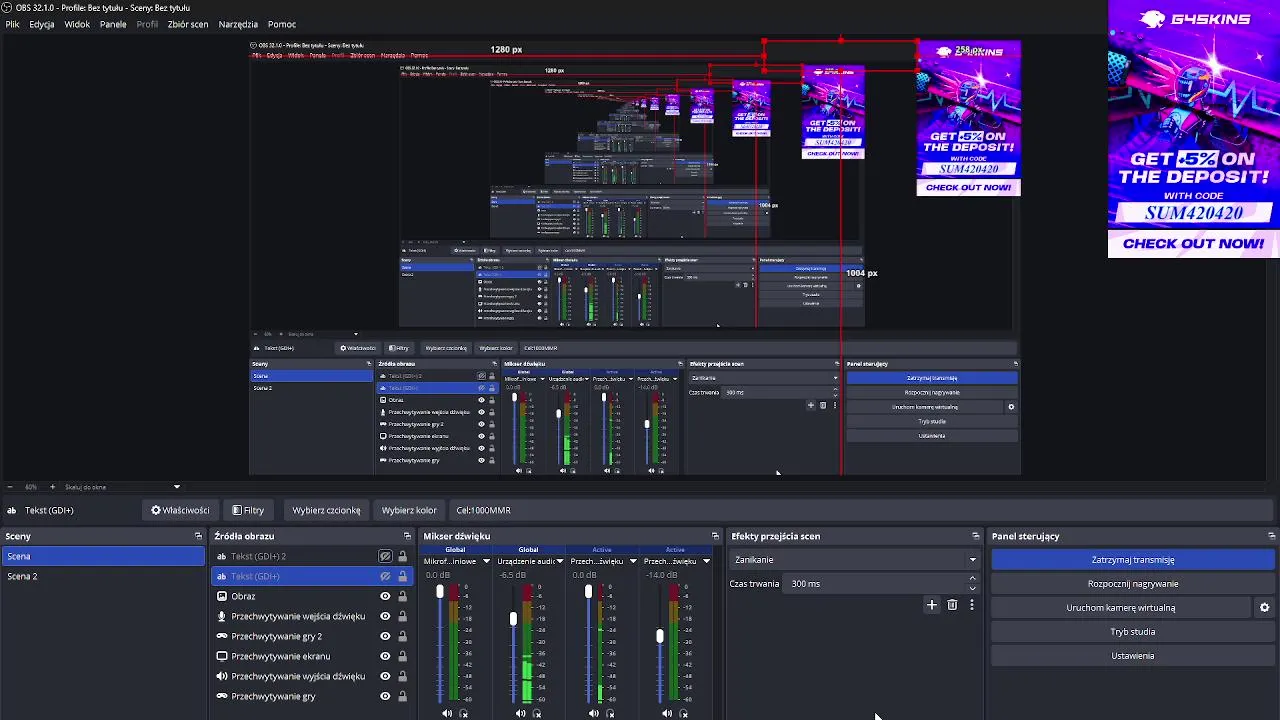Undock the Sceny panel

click(x=198, y=536)
